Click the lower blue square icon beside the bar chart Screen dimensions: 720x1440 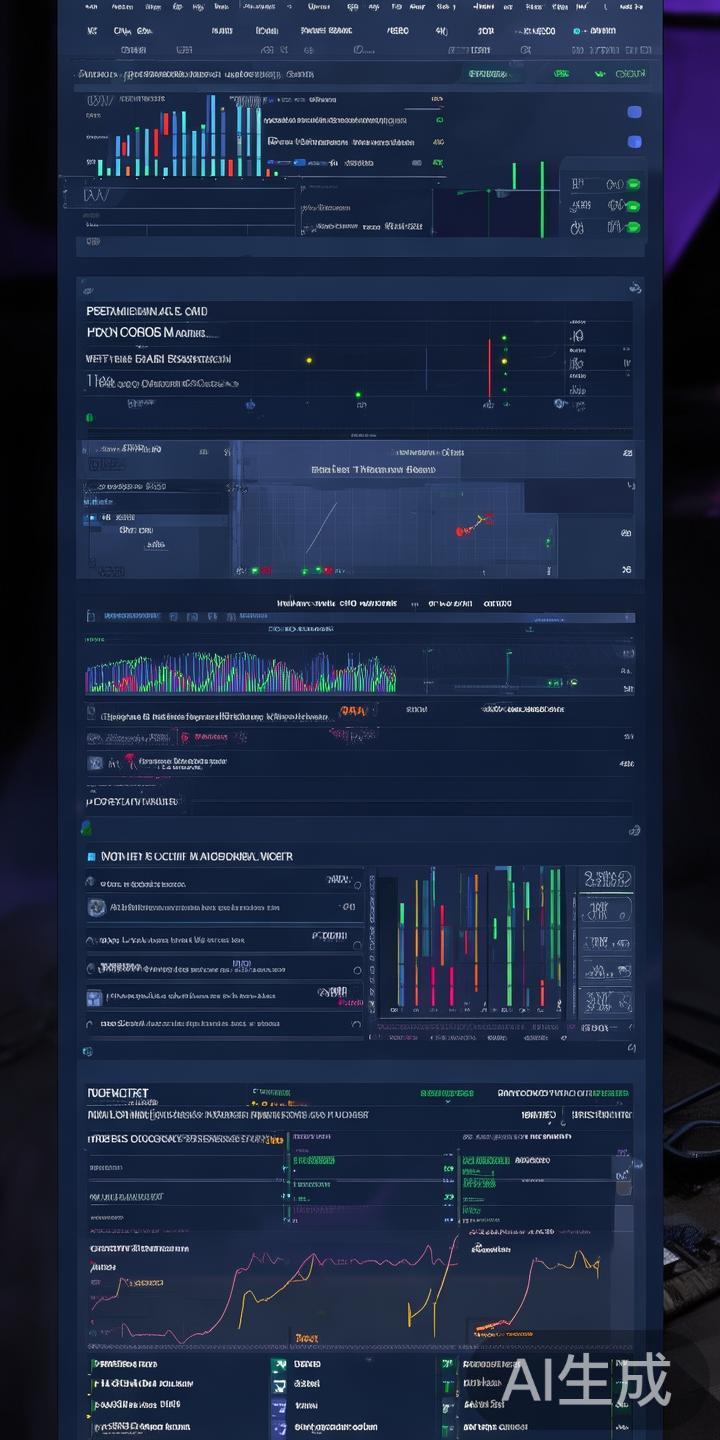[x=634, y=142]
